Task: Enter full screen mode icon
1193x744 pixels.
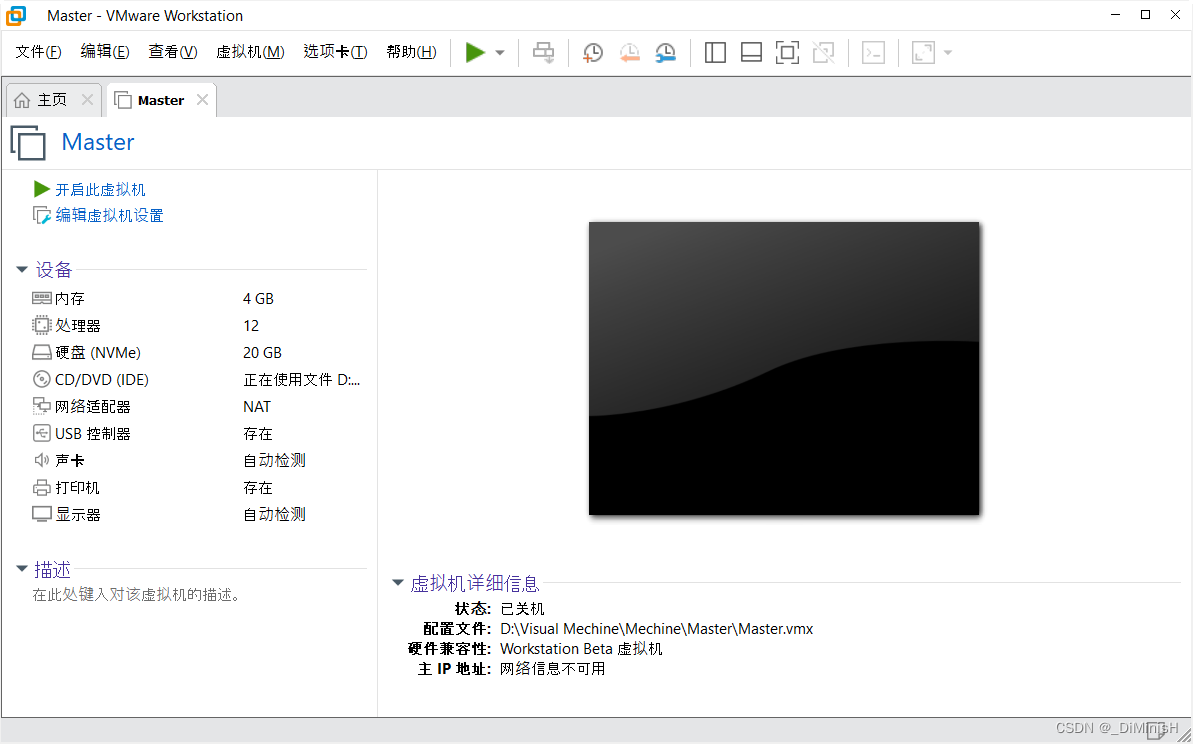Action: pos(787,52)
